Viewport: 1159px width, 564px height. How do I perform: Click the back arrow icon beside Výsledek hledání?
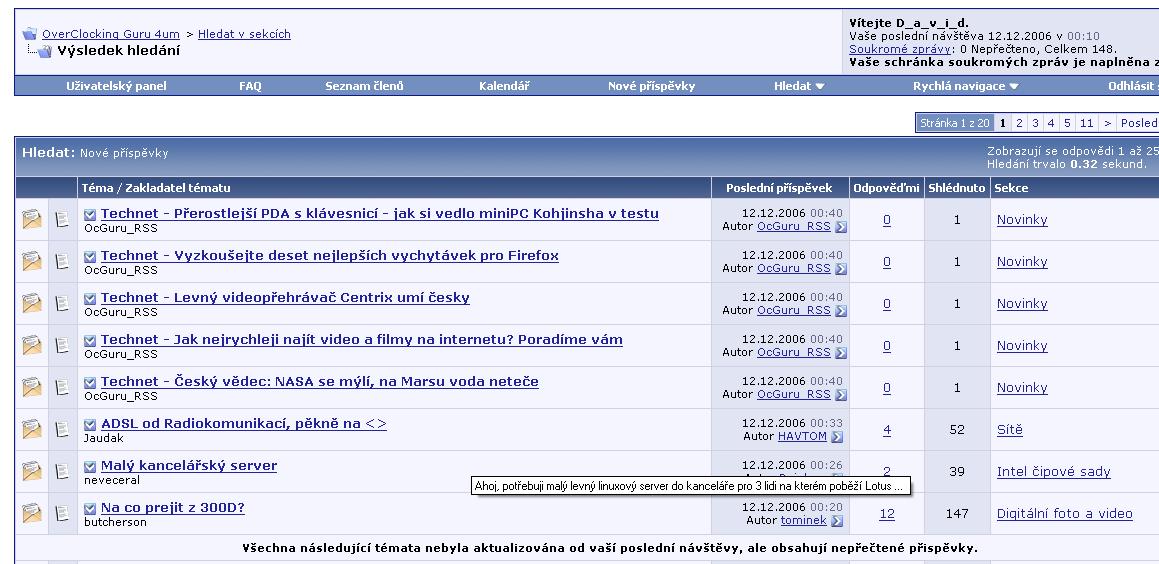click(x=44, y=51)
